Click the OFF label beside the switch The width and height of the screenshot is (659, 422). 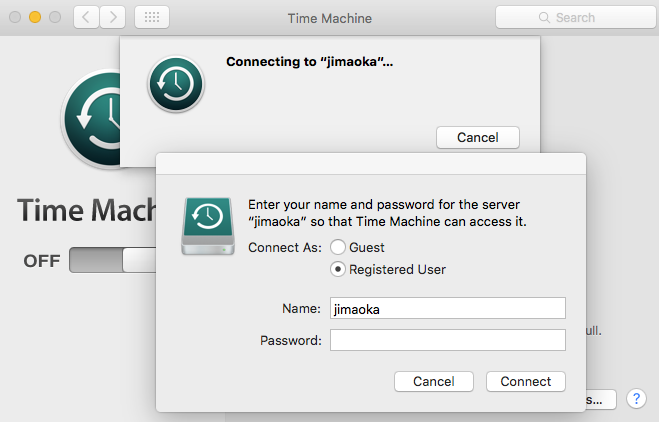[x=42, y=261]
